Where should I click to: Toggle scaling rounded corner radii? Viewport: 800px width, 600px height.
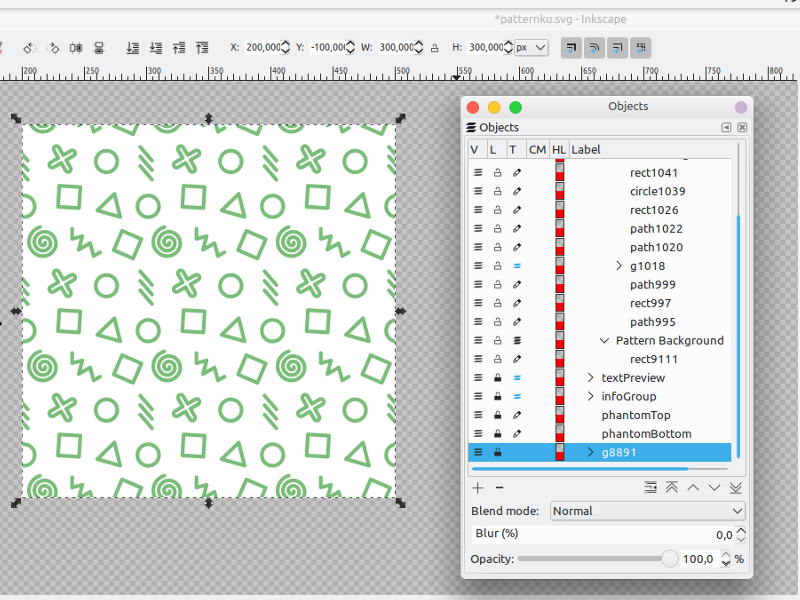(x=593, y=47)
